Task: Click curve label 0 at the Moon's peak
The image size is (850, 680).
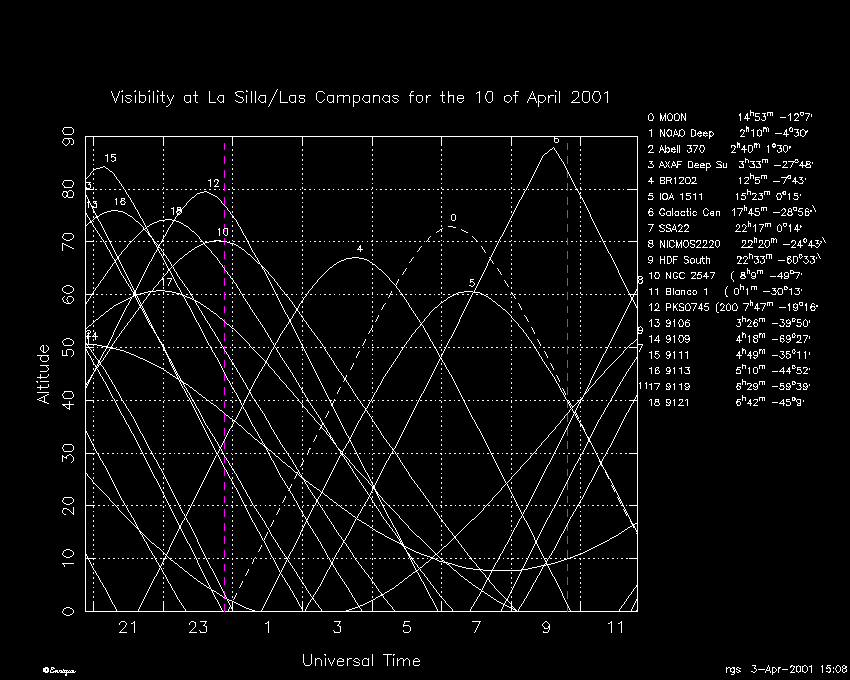Action: (453, 218)
